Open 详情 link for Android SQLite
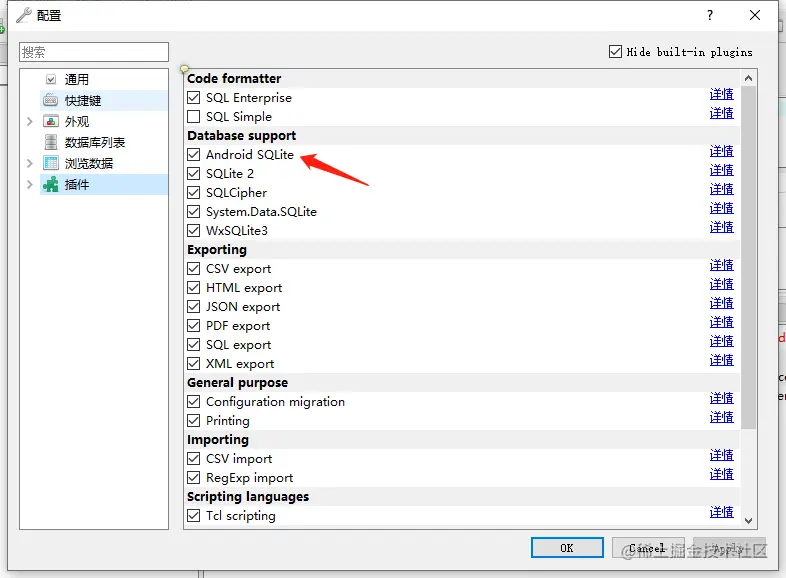Screen dimensions: 786x578 point(721,151)
